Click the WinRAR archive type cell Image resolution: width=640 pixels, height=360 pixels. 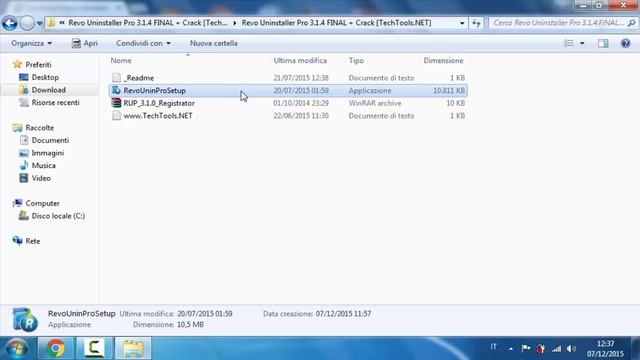coord(375,103)
